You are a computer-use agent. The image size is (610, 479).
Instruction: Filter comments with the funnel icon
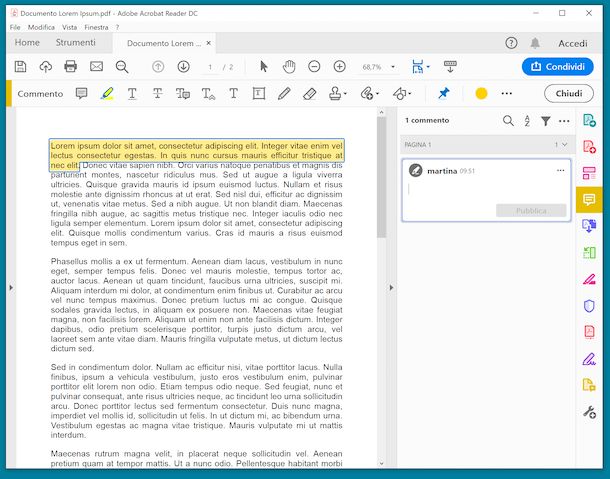(546, 121)
